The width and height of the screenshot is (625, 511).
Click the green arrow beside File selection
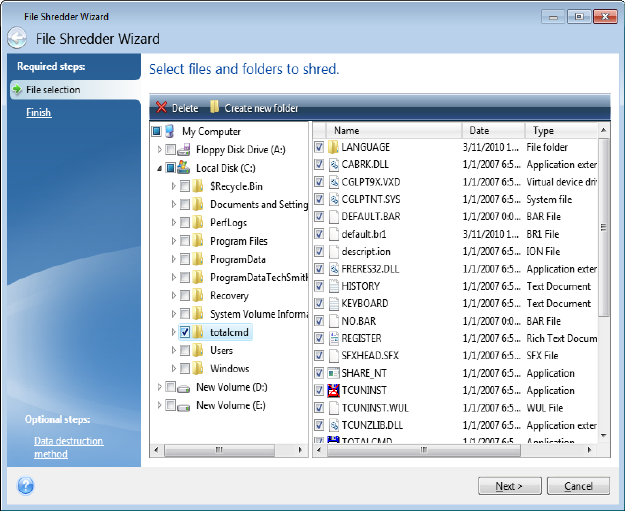coord(17,89)
